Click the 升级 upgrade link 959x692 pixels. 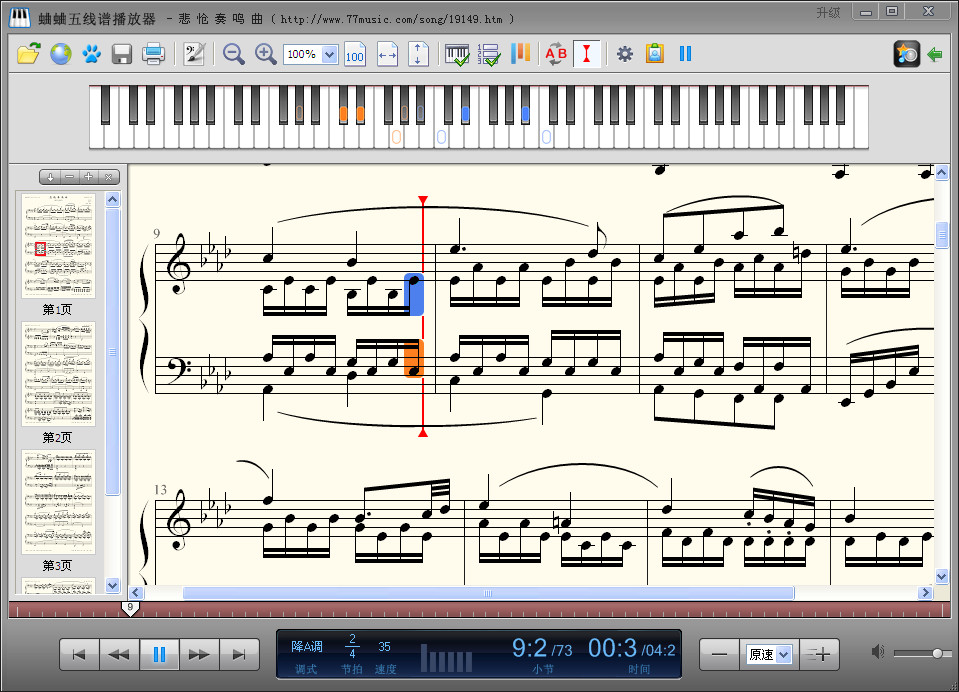(828, 12)
